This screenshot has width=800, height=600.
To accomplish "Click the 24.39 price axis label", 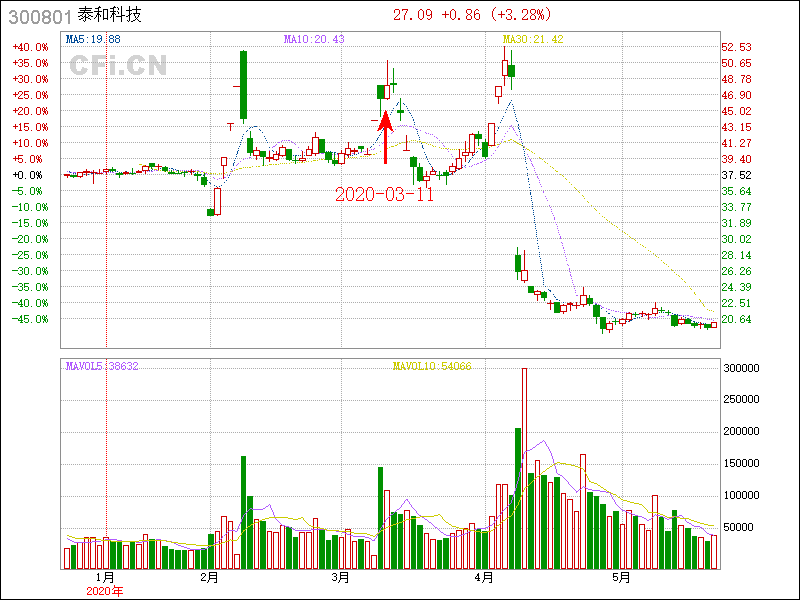I will click(736, 287).
